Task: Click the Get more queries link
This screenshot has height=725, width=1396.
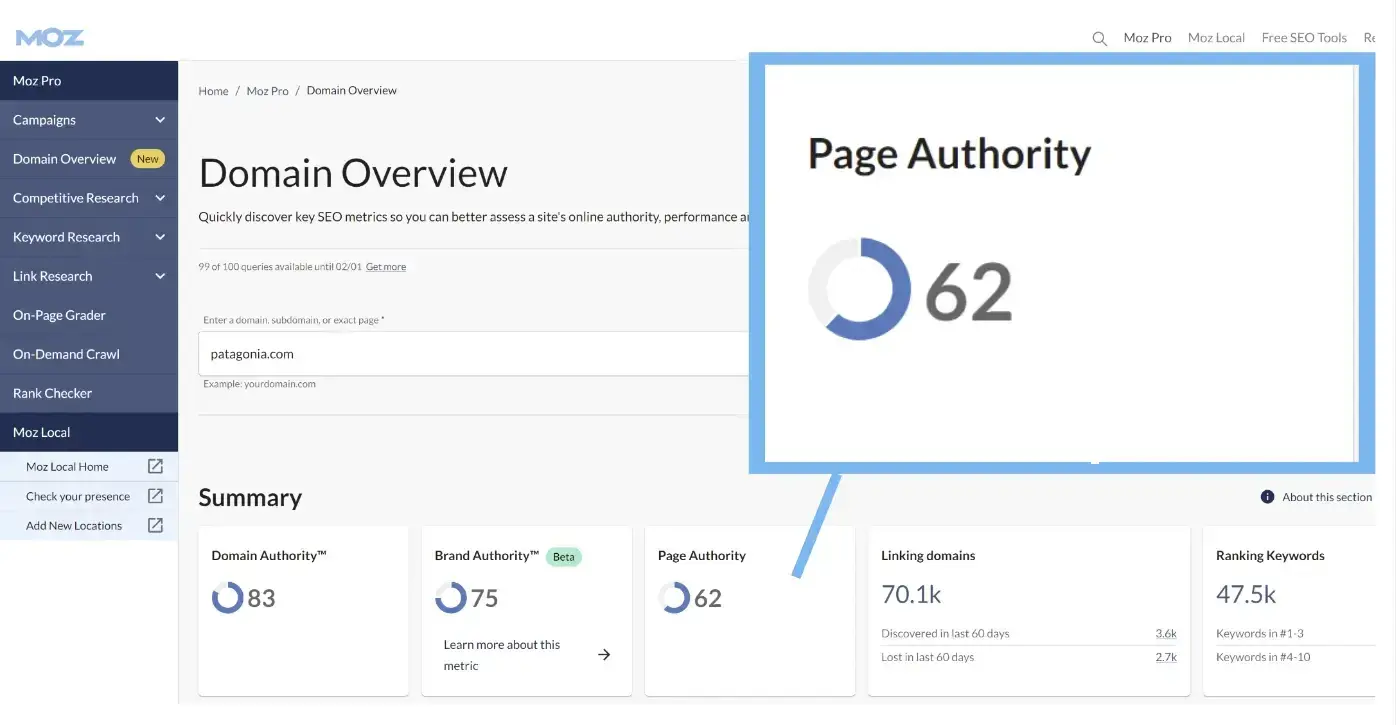Action: click(386, 266)
